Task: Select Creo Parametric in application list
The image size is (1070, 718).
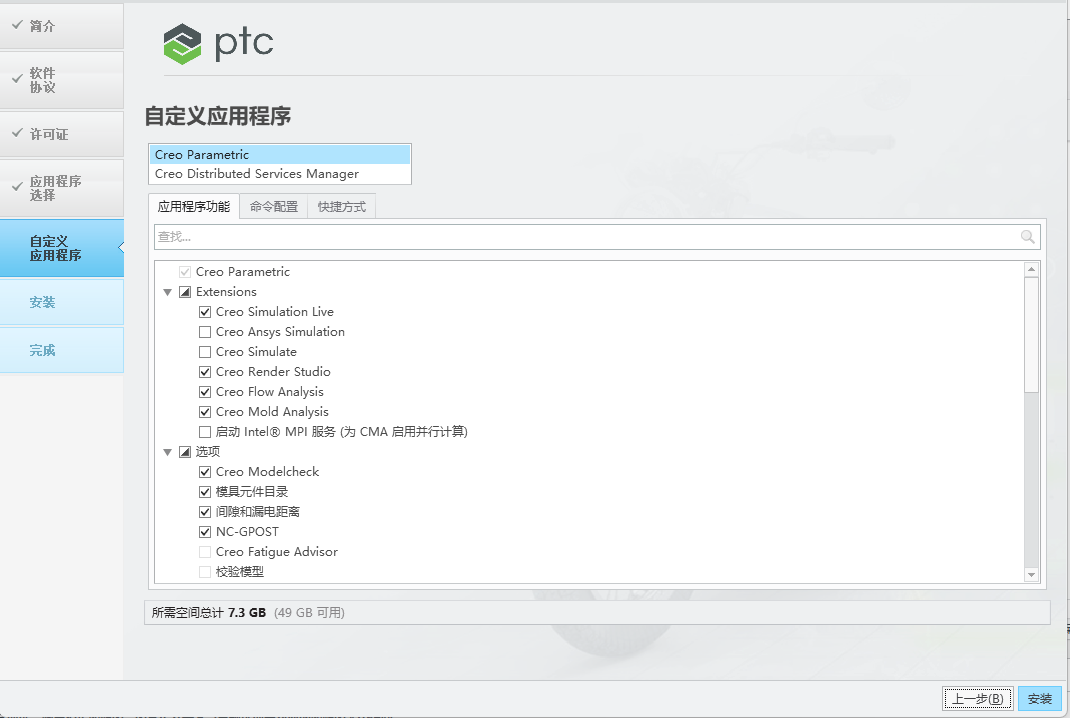Action: coord(280,155)
